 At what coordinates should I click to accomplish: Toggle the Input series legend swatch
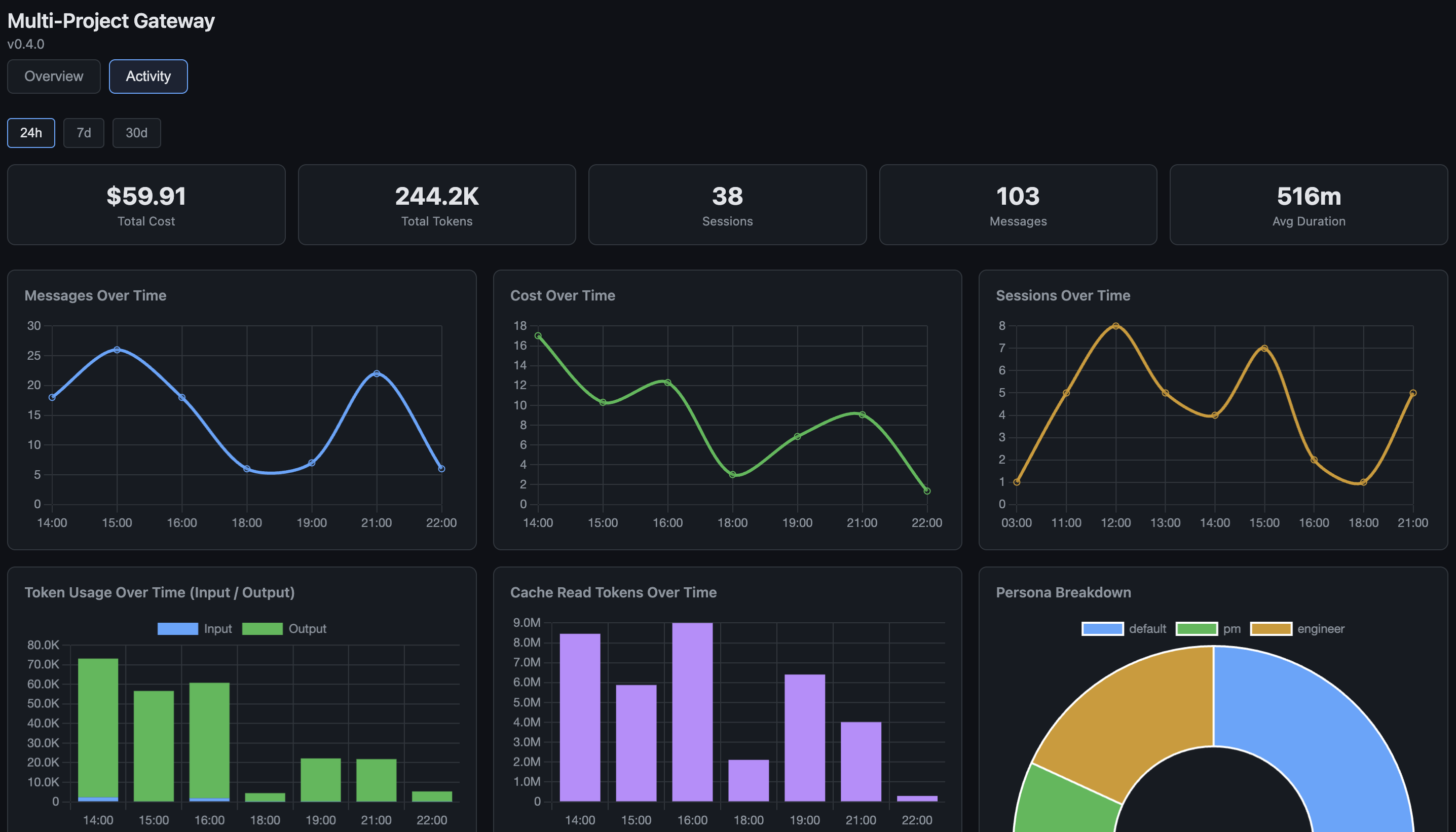pyautogui.click(x=178, y=629)
